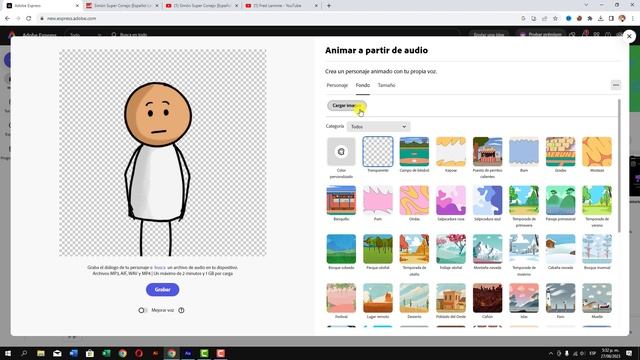Pick the Muelle background

[597, 298]
